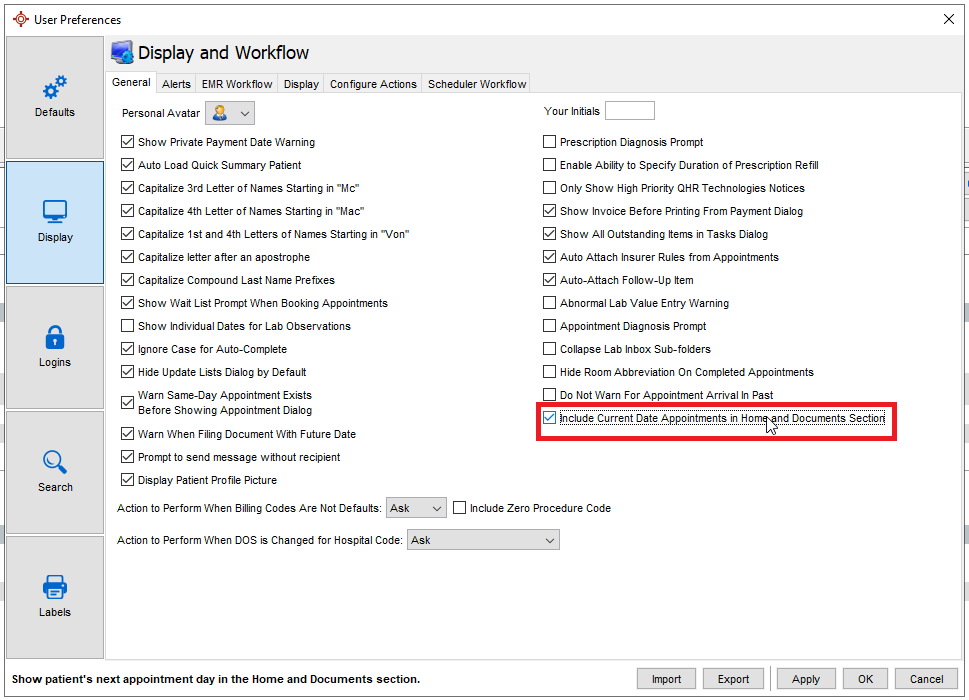Click the Your Initials text field
This screenshot has width=969, height=700.
(629, 111)
